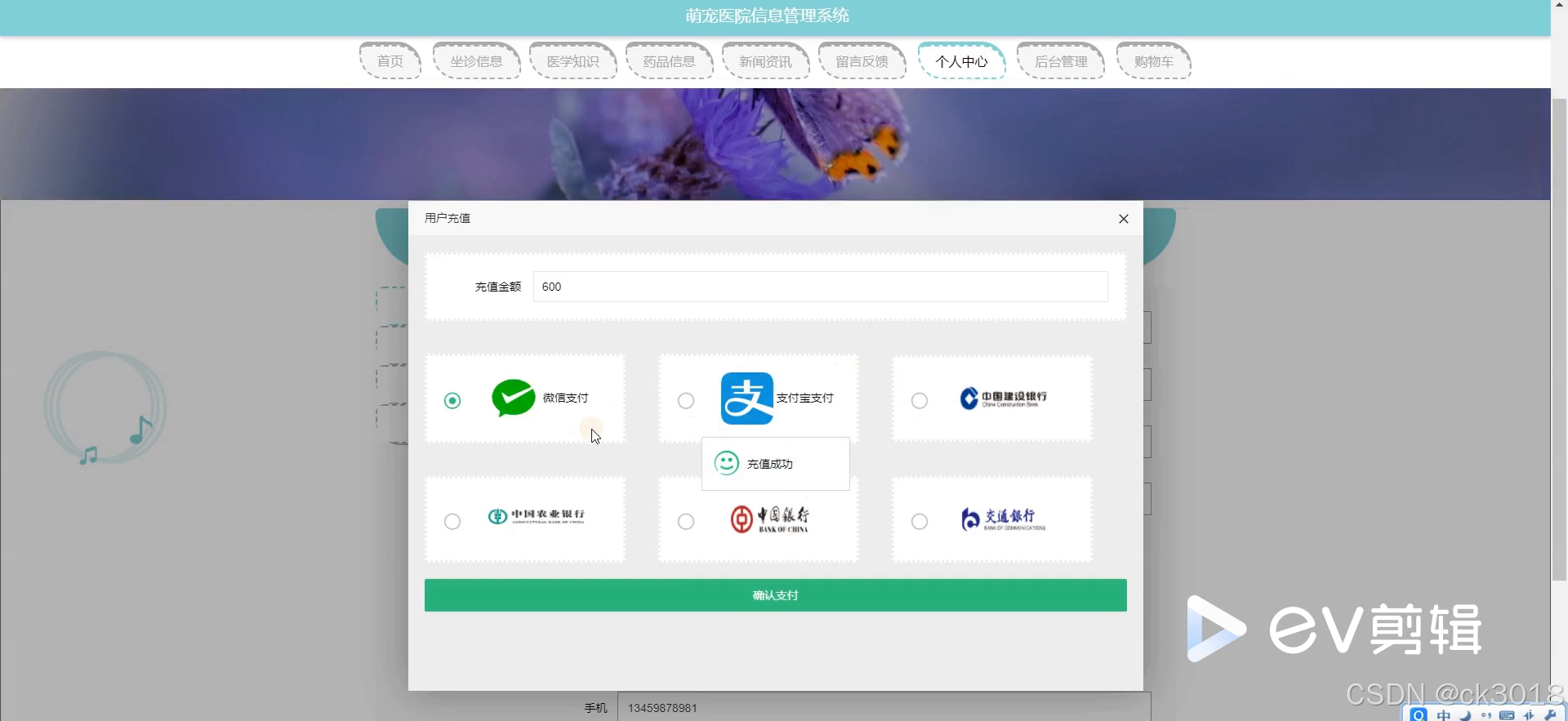Click the 手机 phone number field
Viewport: 1568px width, 721px height.
(884, 707)
